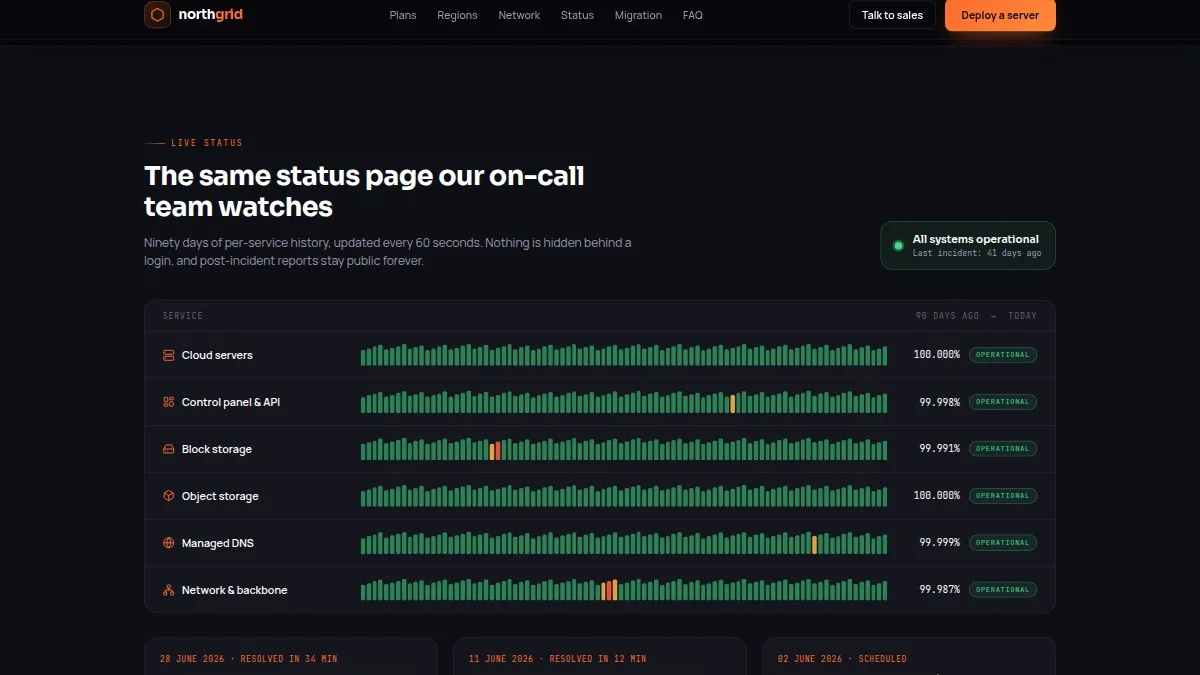
Task: Click the orange incident bars in Network & backbone
Action: (609, 590)
